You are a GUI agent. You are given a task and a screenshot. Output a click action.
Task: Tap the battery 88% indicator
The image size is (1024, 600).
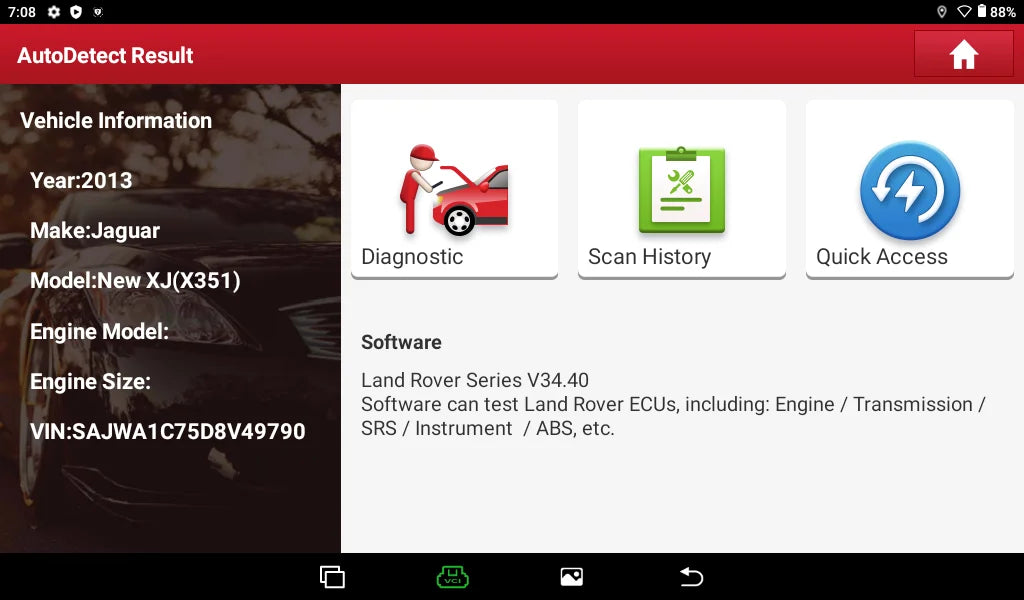pos(996,12)
